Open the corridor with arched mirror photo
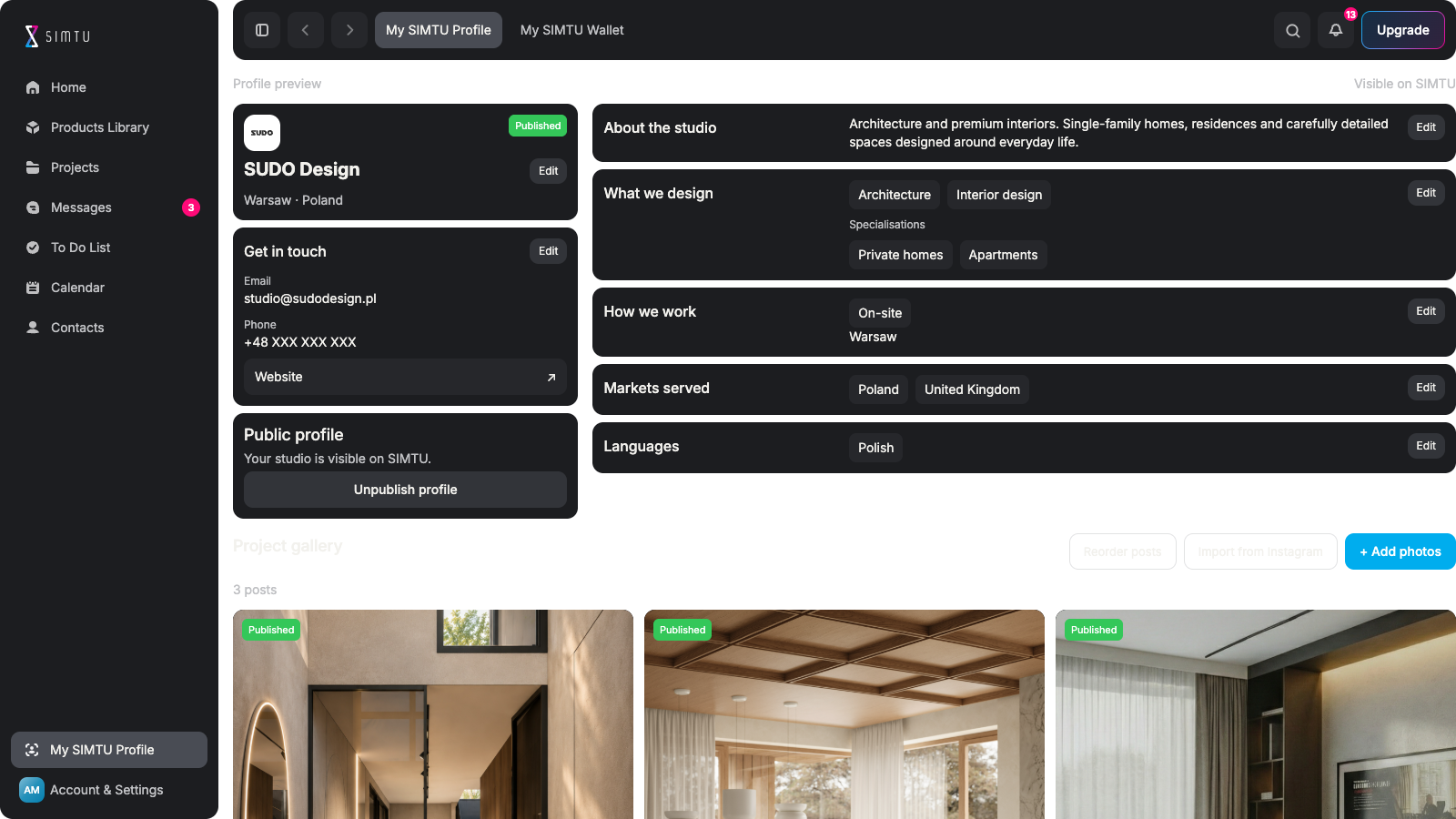The image size is (1456, 819). tap(433, 714)
